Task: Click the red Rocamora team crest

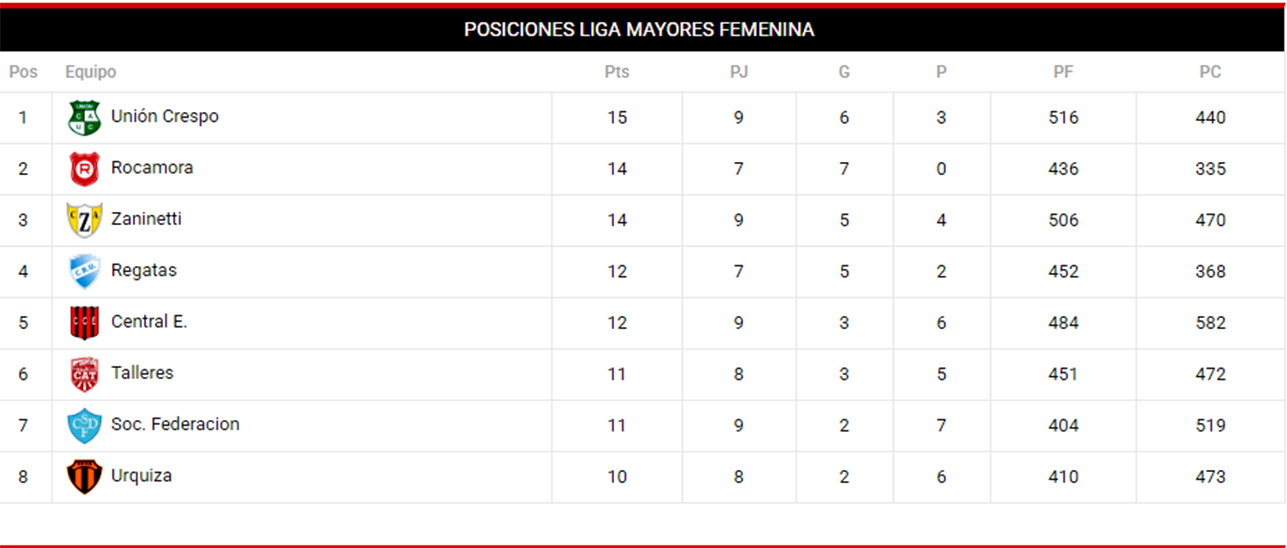Action: click(84, 169)
